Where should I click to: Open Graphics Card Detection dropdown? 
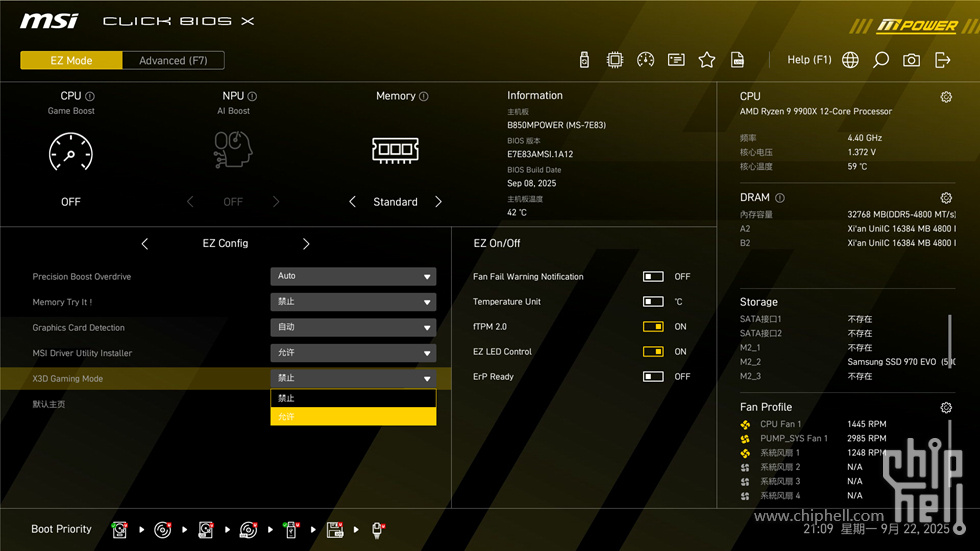[x=353, y=327]
